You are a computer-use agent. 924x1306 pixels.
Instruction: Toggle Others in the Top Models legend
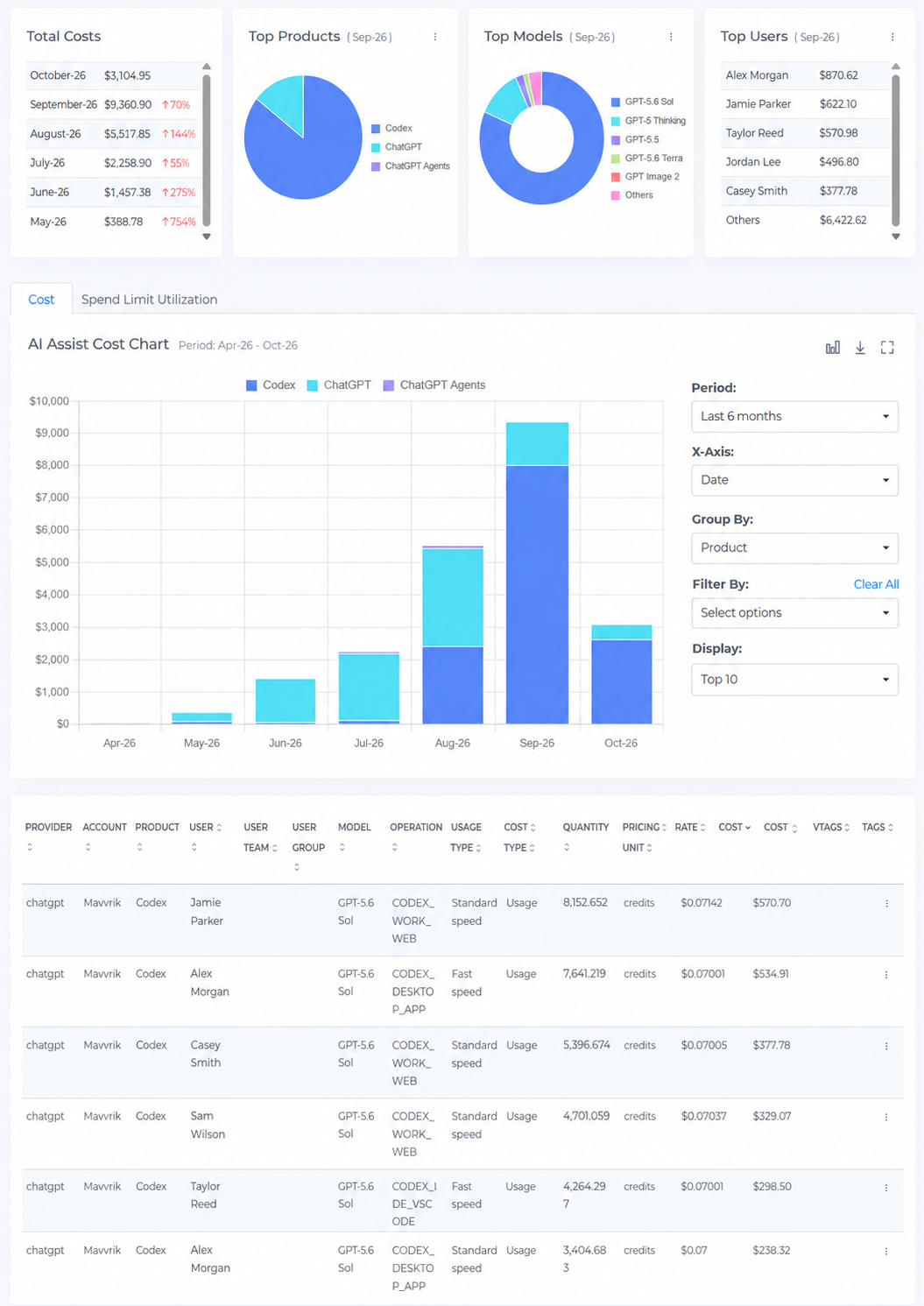pos(632,195)
